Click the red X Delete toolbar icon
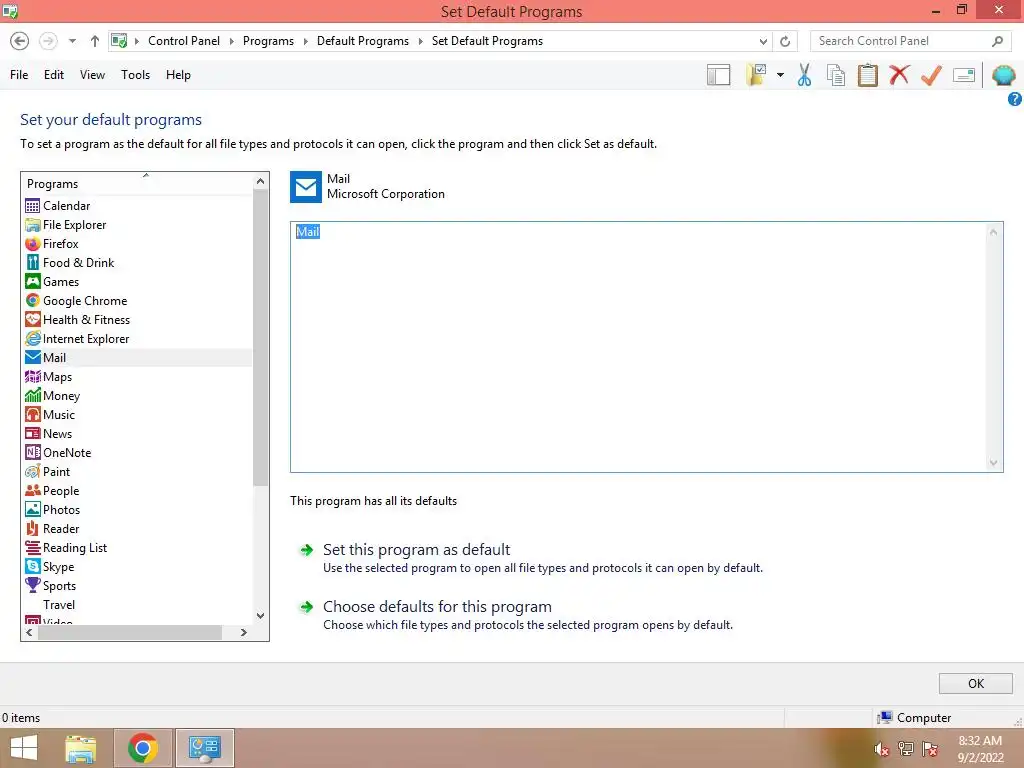The image size is (1024, 768). (x=899, y=75)
